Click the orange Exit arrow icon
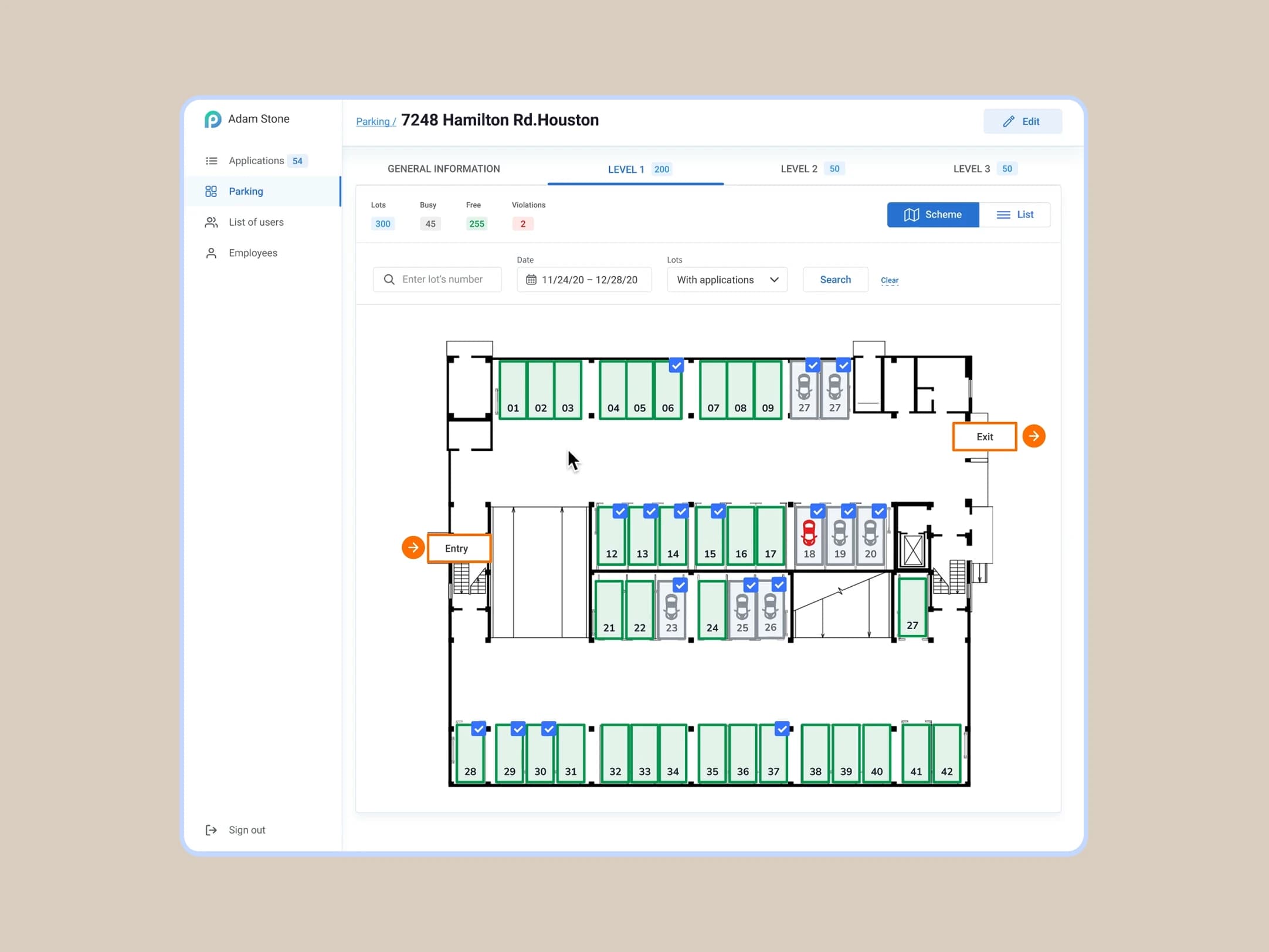The width and height of the screenshot is (1269, 952). click(x=1034, y=436)
